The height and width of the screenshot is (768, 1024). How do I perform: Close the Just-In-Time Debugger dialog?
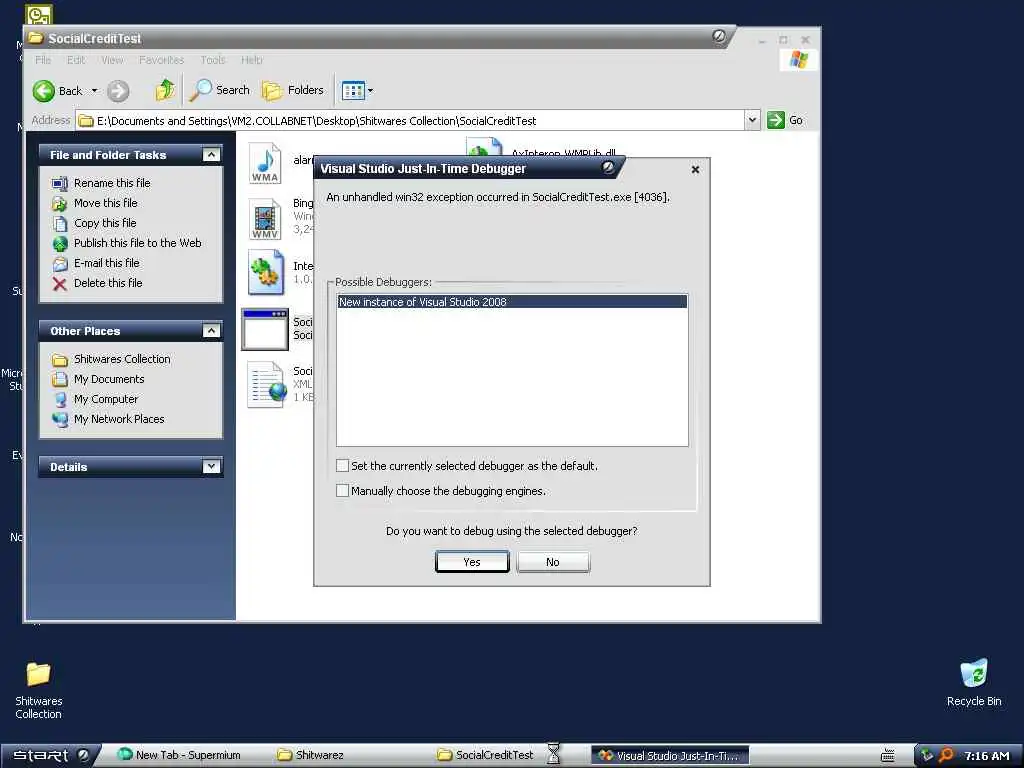tap(696, 169)
